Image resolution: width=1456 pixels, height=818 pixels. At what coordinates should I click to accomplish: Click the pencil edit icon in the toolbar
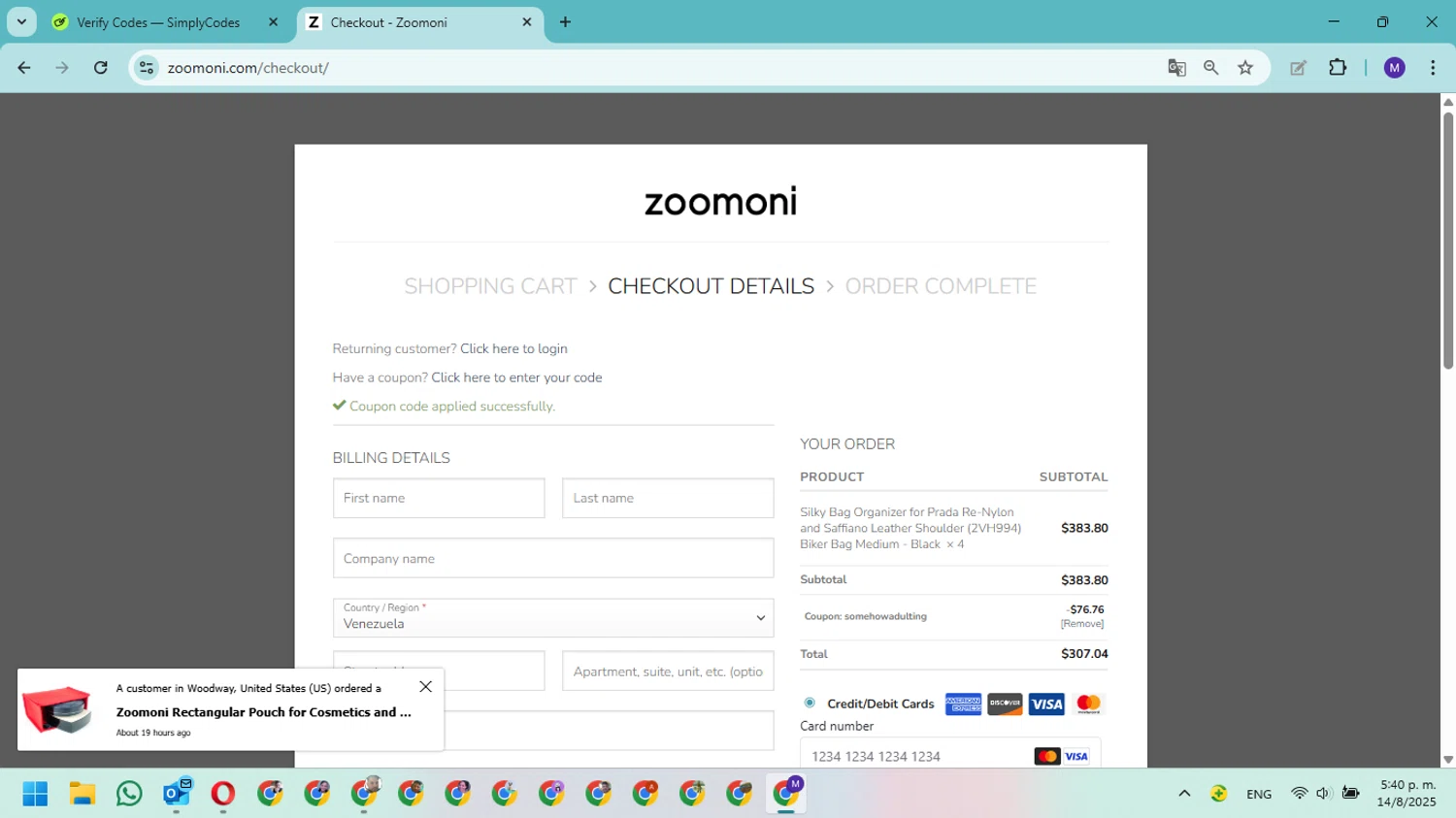1298,68
